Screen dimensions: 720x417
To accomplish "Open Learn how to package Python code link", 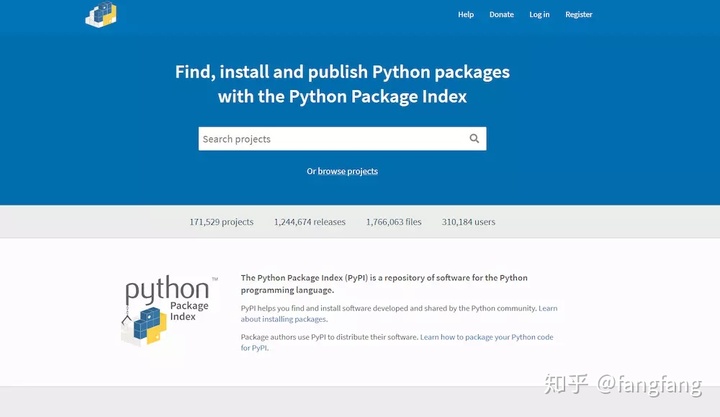I will point(397,342).
